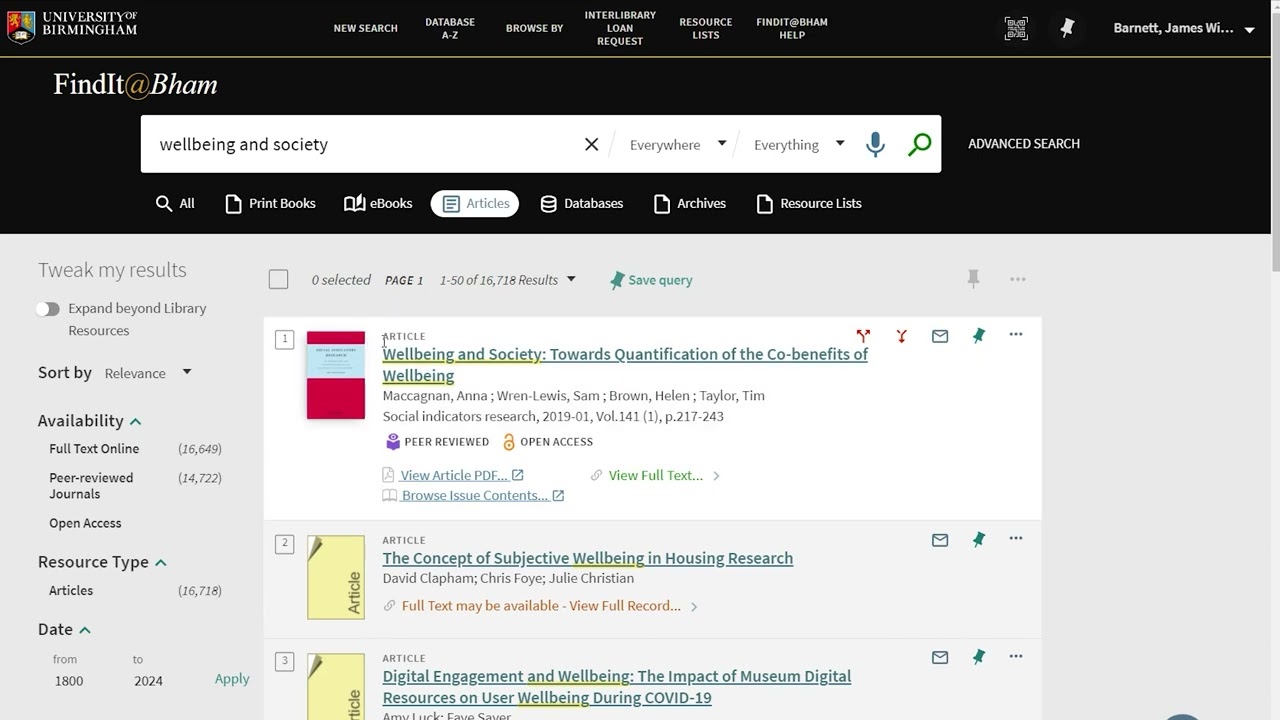Click the Save query pin icon
Viewport: 1280px width, 720px height.
point(617,281)
